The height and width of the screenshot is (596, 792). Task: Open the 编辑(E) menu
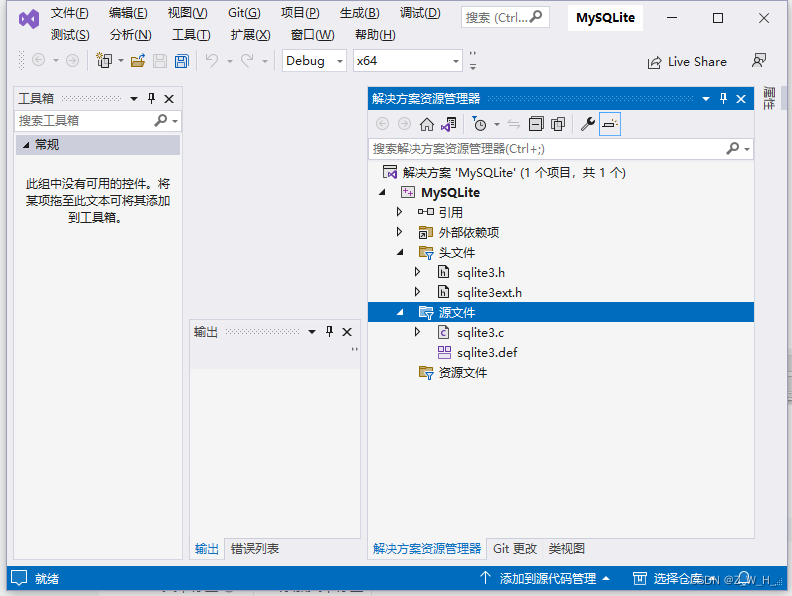coord(128,13)
